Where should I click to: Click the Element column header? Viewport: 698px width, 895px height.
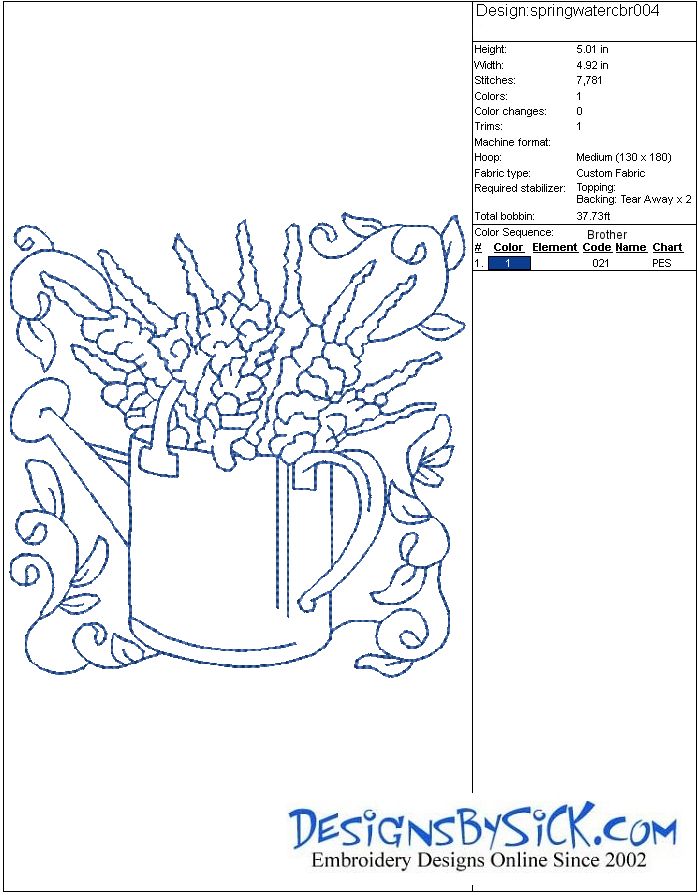(554, 247)
